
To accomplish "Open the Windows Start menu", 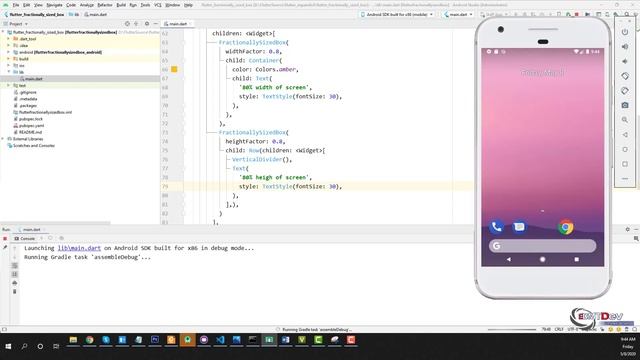I will [x=8, y=346].
